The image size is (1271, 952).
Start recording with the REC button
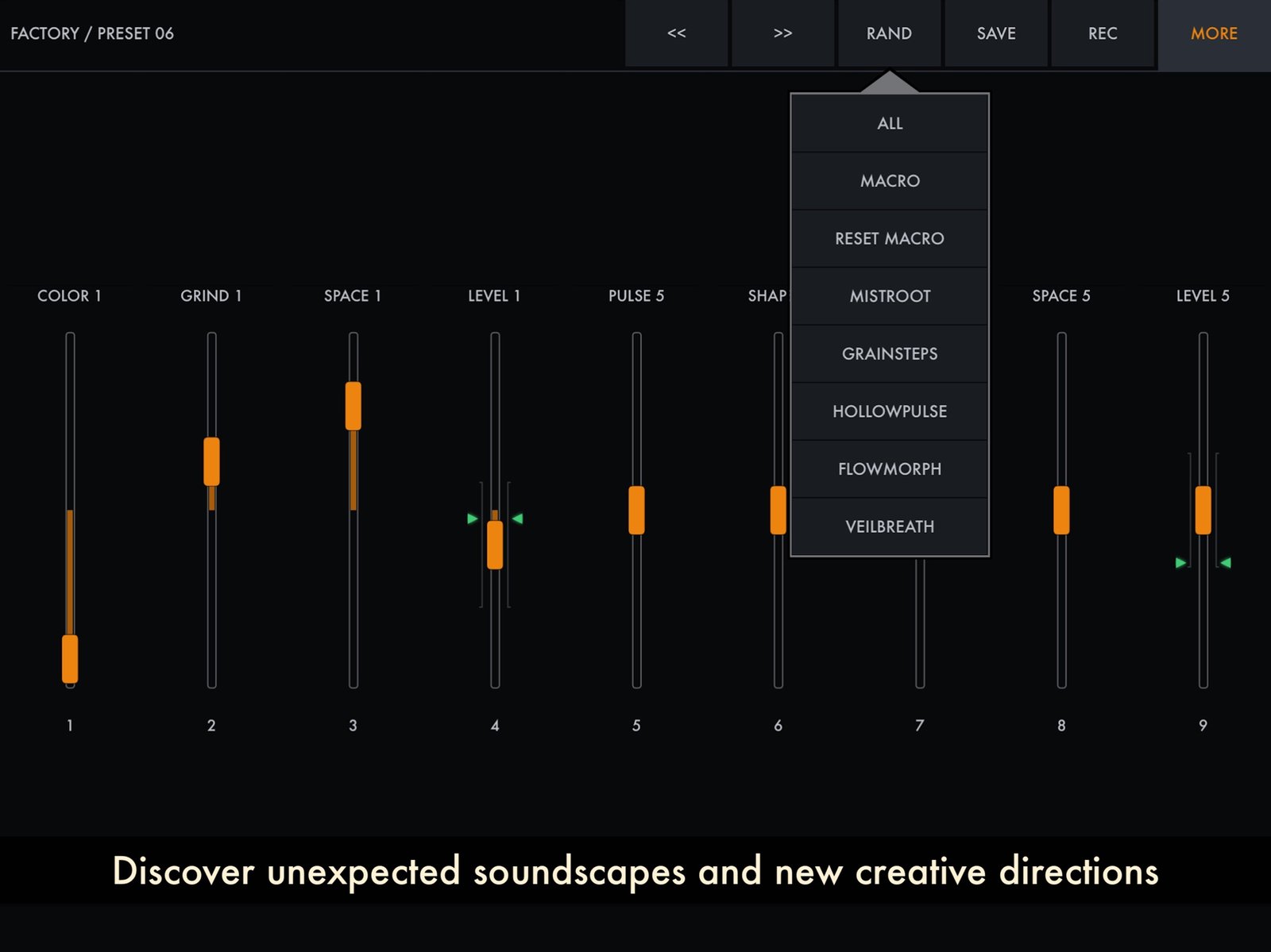[1103, 33]
